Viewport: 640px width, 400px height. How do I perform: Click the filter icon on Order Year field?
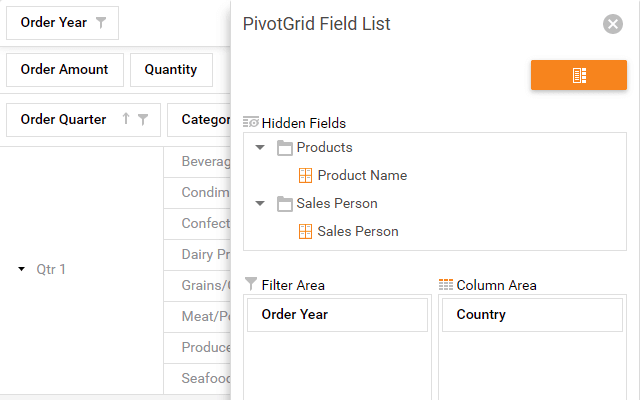pyautogui.click(x=101, y=23)
